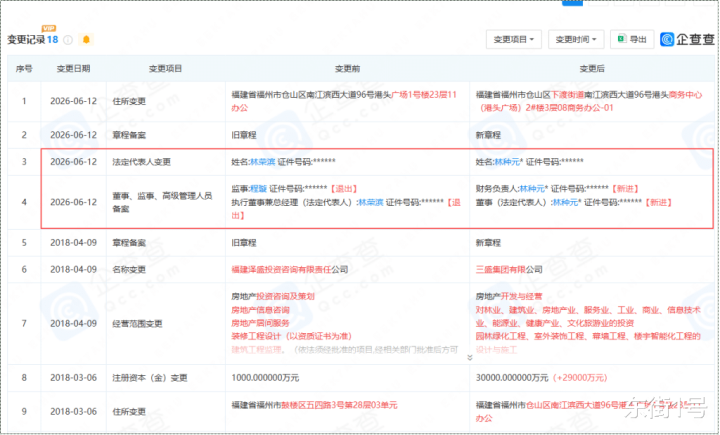Click 1000.000000万元 value in row 8

pyautogui.click(x=265, y=378)
